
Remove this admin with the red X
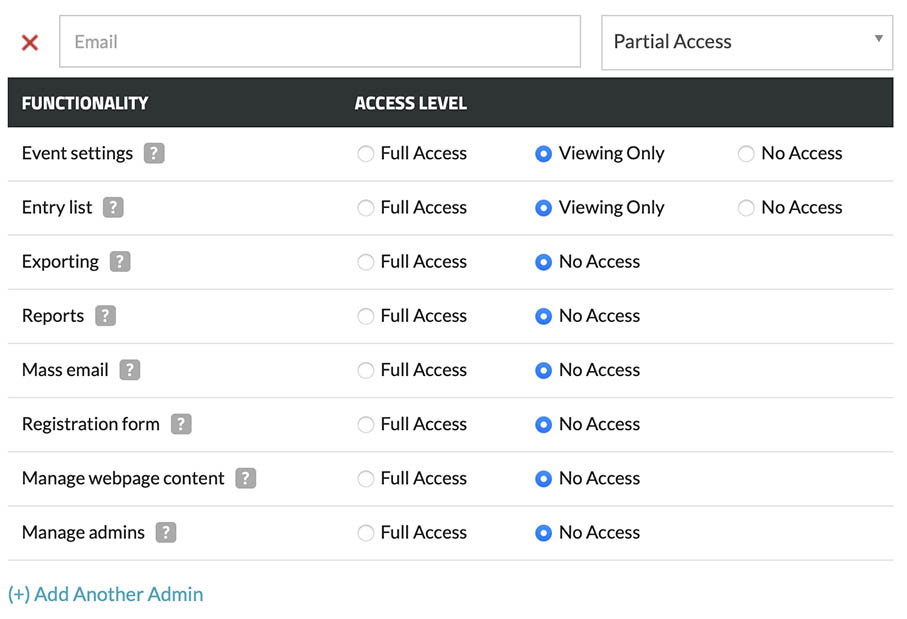click(x=30, y=42)
